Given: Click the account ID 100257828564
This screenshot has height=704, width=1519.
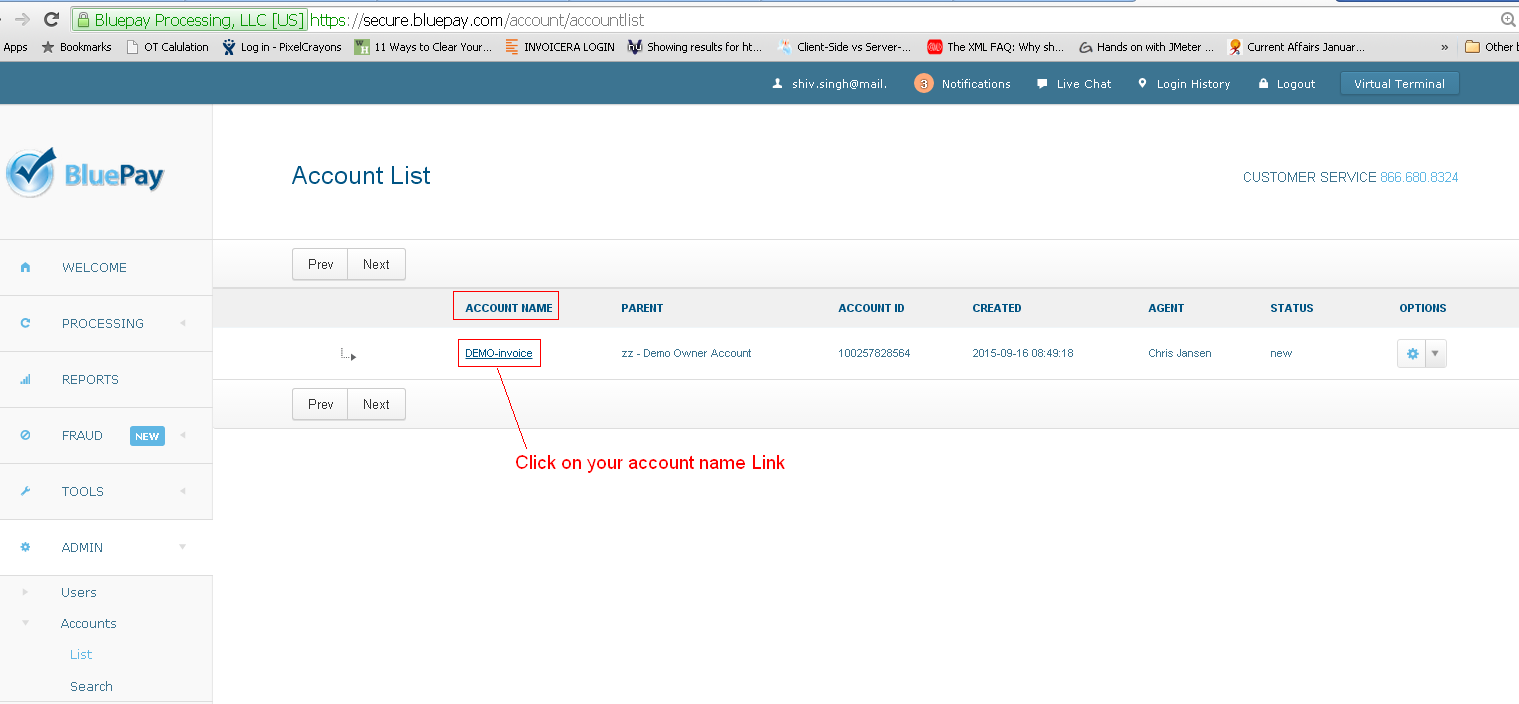Looking at the screenshot, I should pos(874,353).
